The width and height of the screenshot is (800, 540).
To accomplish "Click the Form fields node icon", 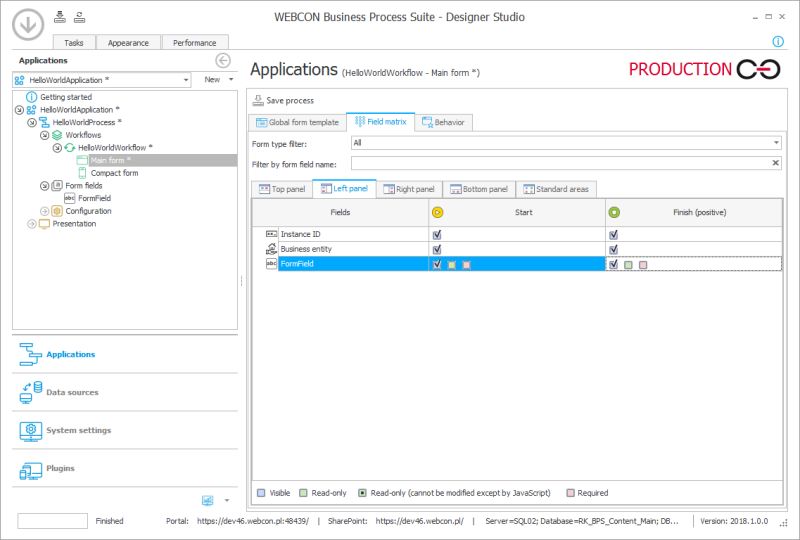I will point(57,186).
